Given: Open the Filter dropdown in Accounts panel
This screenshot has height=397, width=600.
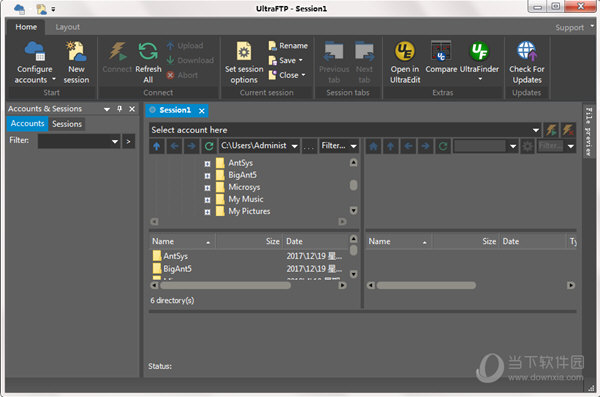Looking at the screenshot, I should pyautogui.click(x=115, y=142).
